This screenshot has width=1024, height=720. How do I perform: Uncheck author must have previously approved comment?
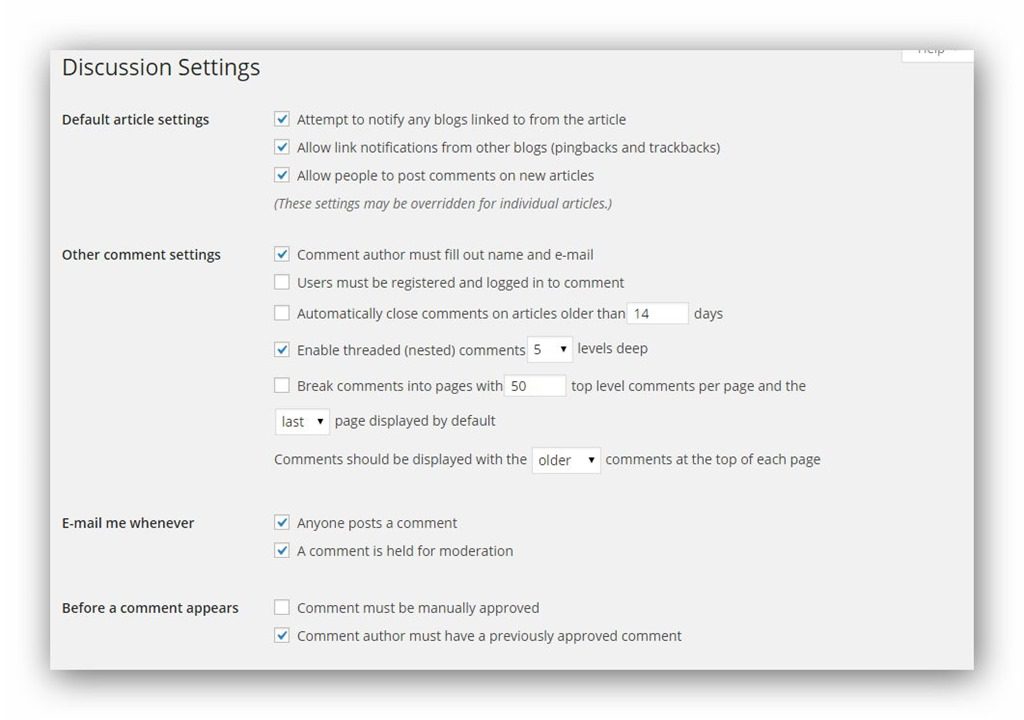pyautogui.click(x=282, y=635)
